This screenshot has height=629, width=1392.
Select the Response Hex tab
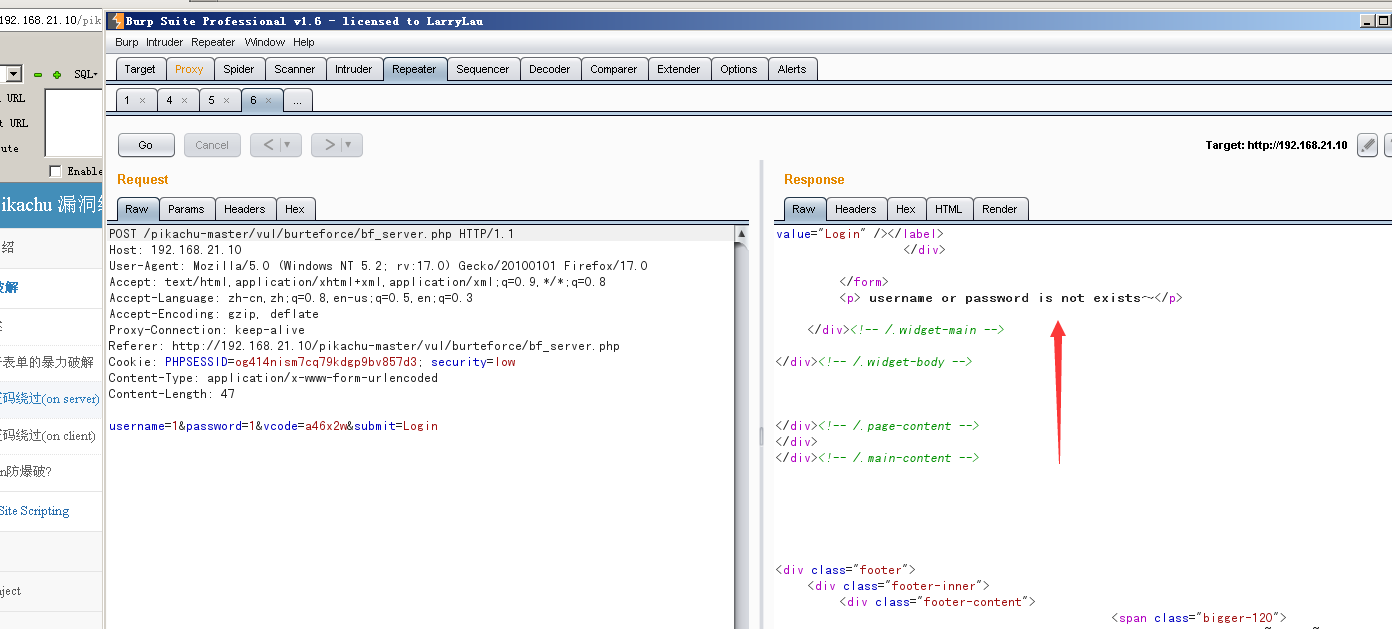coord(906,209)
